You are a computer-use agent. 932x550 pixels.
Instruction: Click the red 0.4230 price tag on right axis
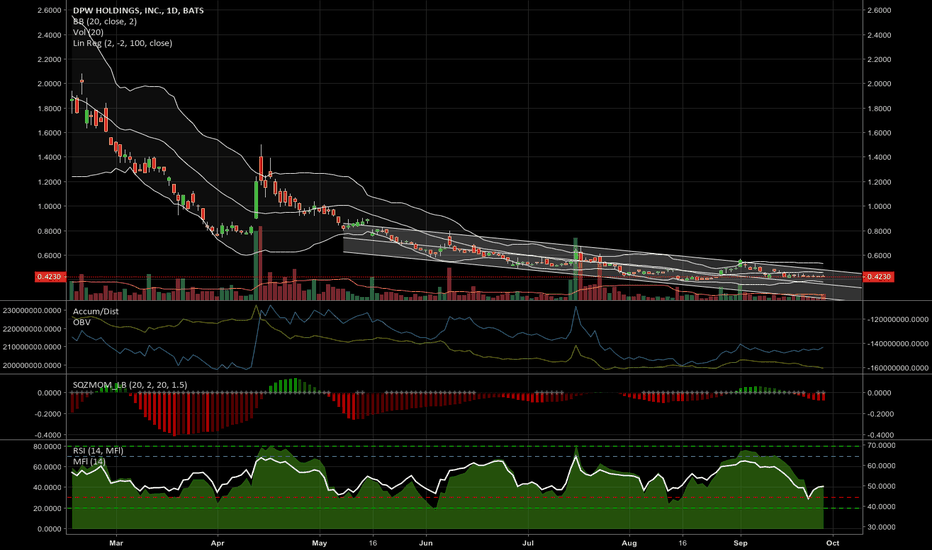click(x=879, y=276)
